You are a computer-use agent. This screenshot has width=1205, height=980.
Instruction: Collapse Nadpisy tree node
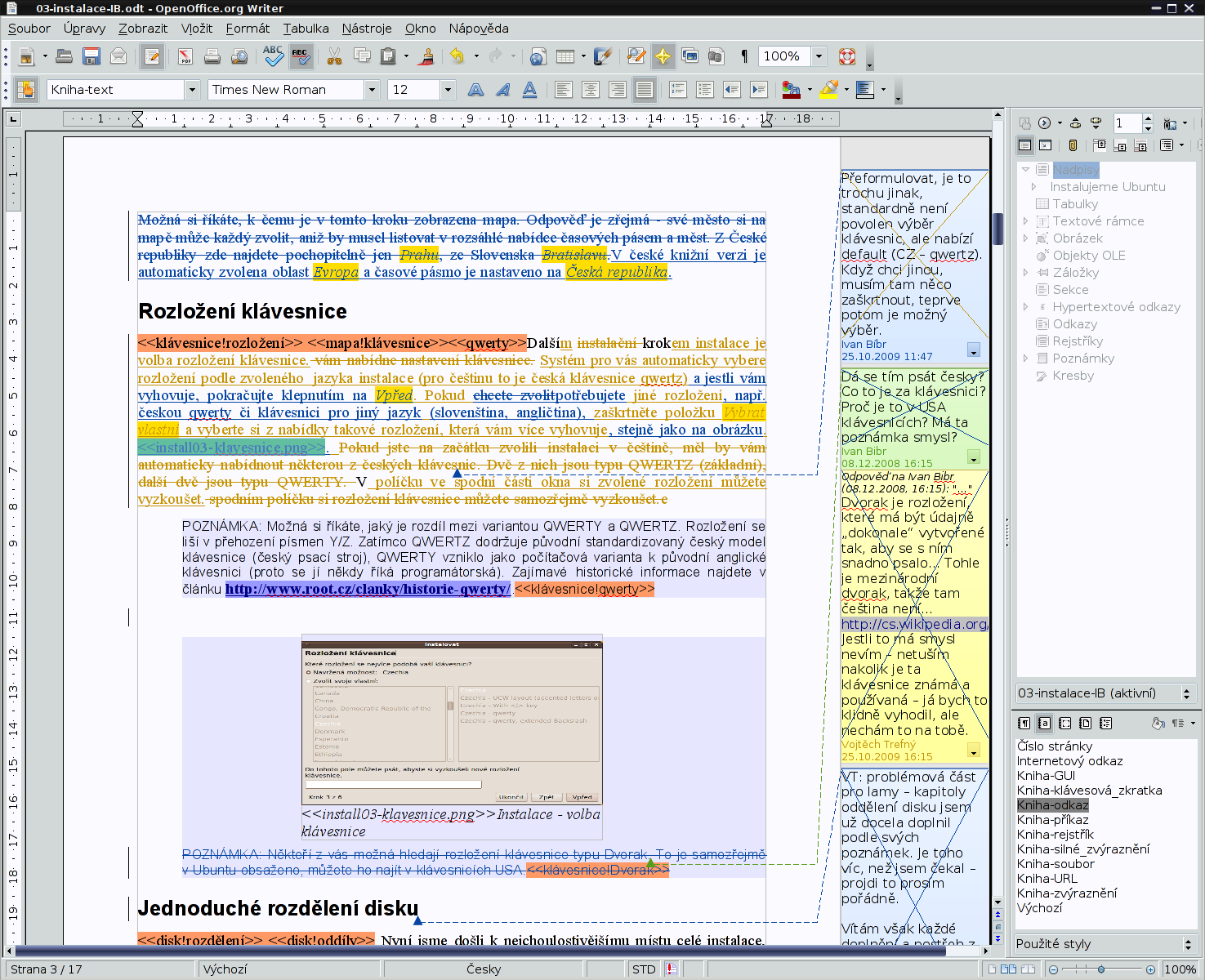click(x=1025, y=170)
